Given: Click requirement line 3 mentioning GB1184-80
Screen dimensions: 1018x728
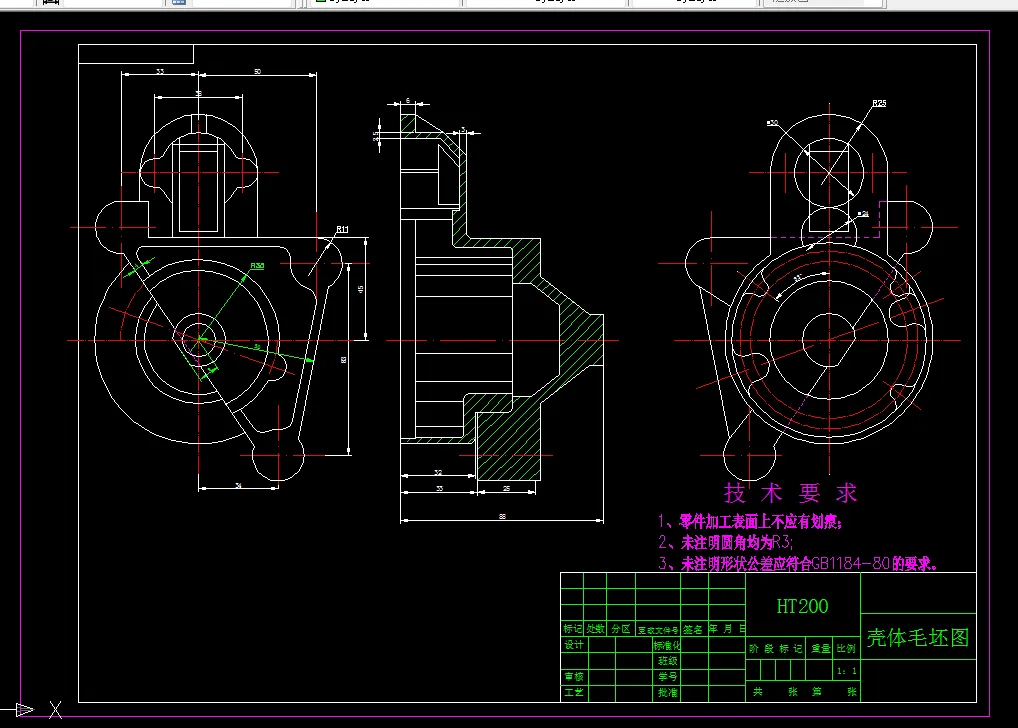Looking at the screenshot, I should coord(799,564).
